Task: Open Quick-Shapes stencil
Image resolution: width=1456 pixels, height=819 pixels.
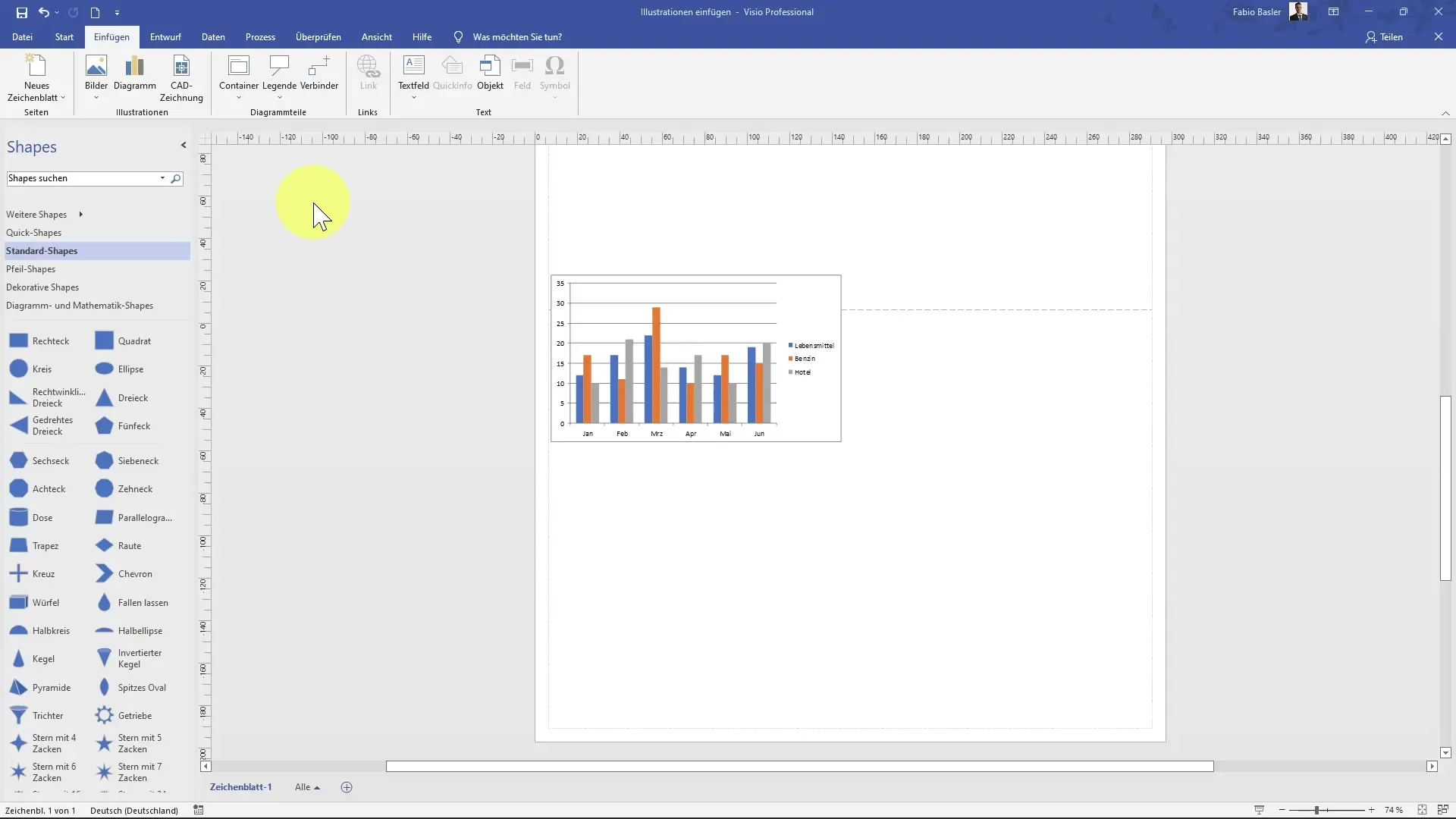Action: tap(33, 233)
